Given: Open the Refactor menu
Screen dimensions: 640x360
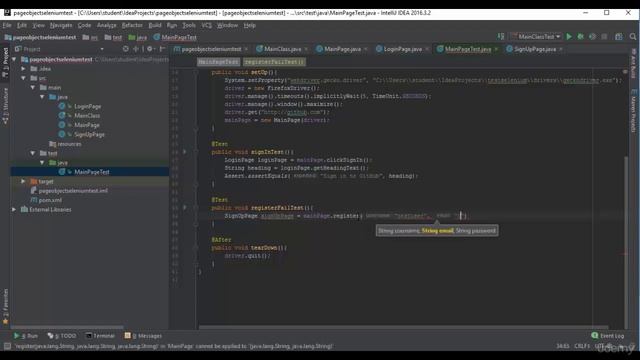Looking at the screenshot, I should (x=132, y=25).
